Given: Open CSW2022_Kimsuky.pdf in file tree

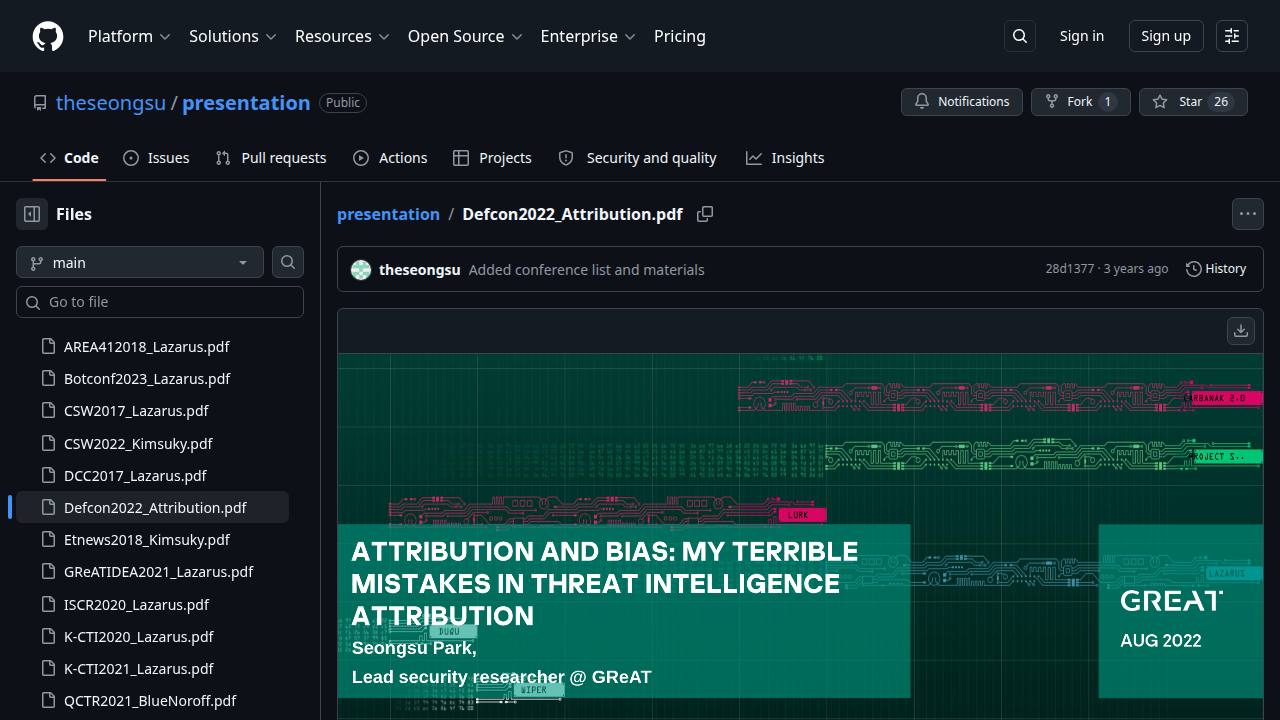Looking at the screenshot, I should click(138, 443).
